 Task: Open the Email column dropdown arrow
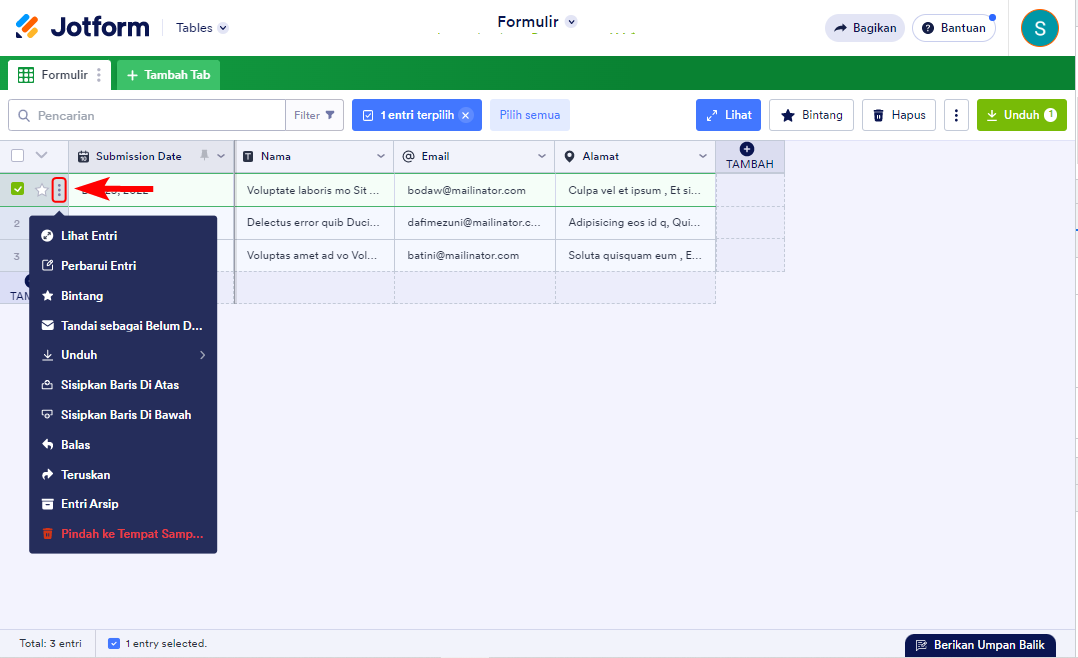coord(542,156)
